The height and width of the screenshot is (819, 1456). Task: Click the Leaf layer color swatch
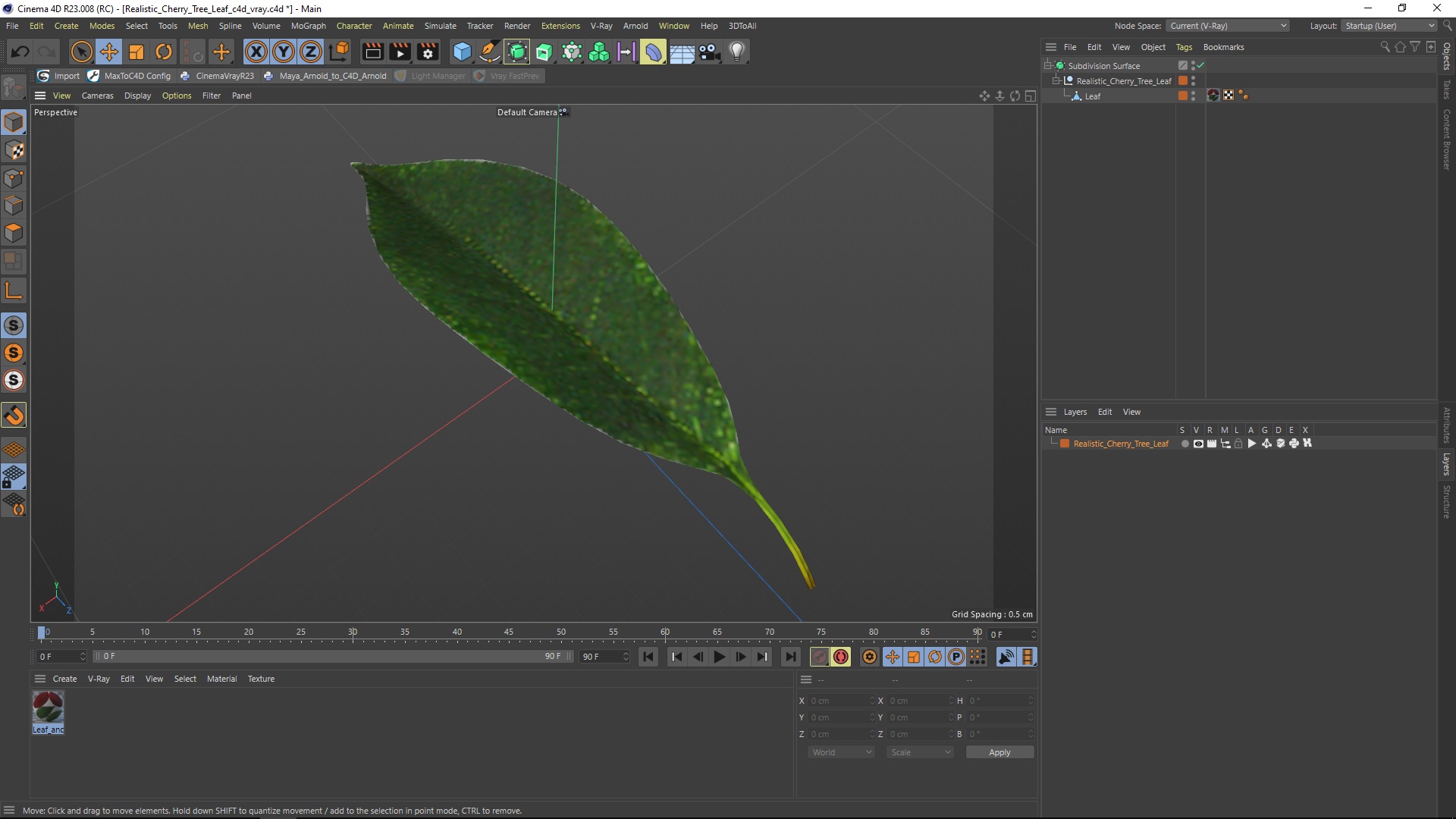click(1182, 96)
